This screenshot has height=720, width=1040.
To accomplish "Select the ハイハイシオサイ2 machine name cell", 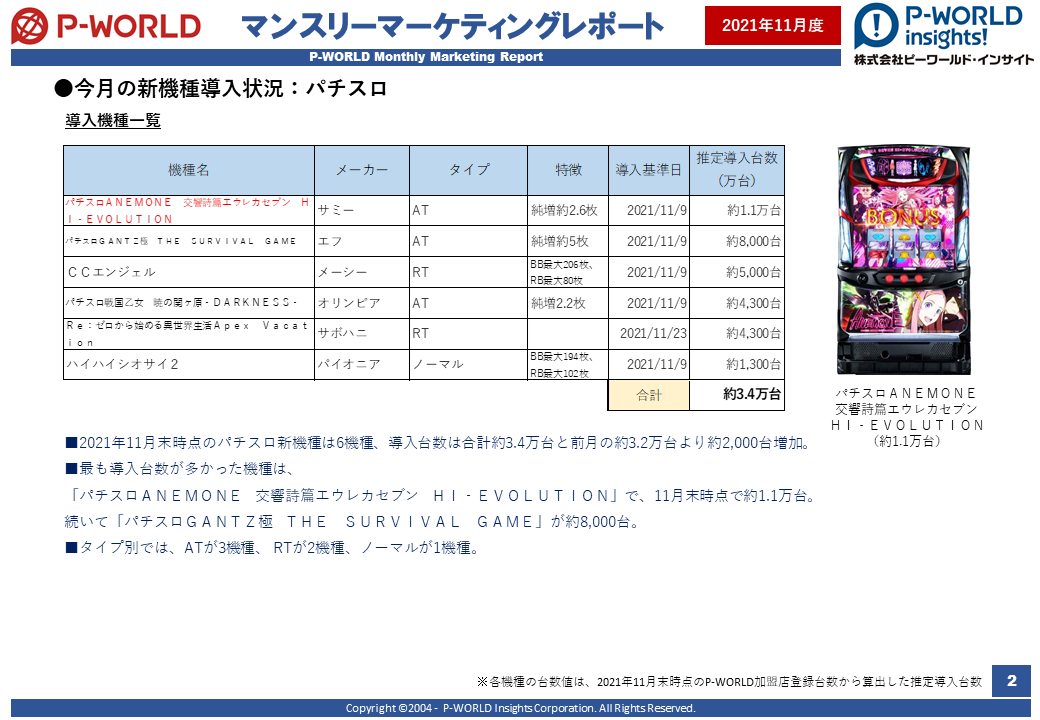I will tap(189, 364).
